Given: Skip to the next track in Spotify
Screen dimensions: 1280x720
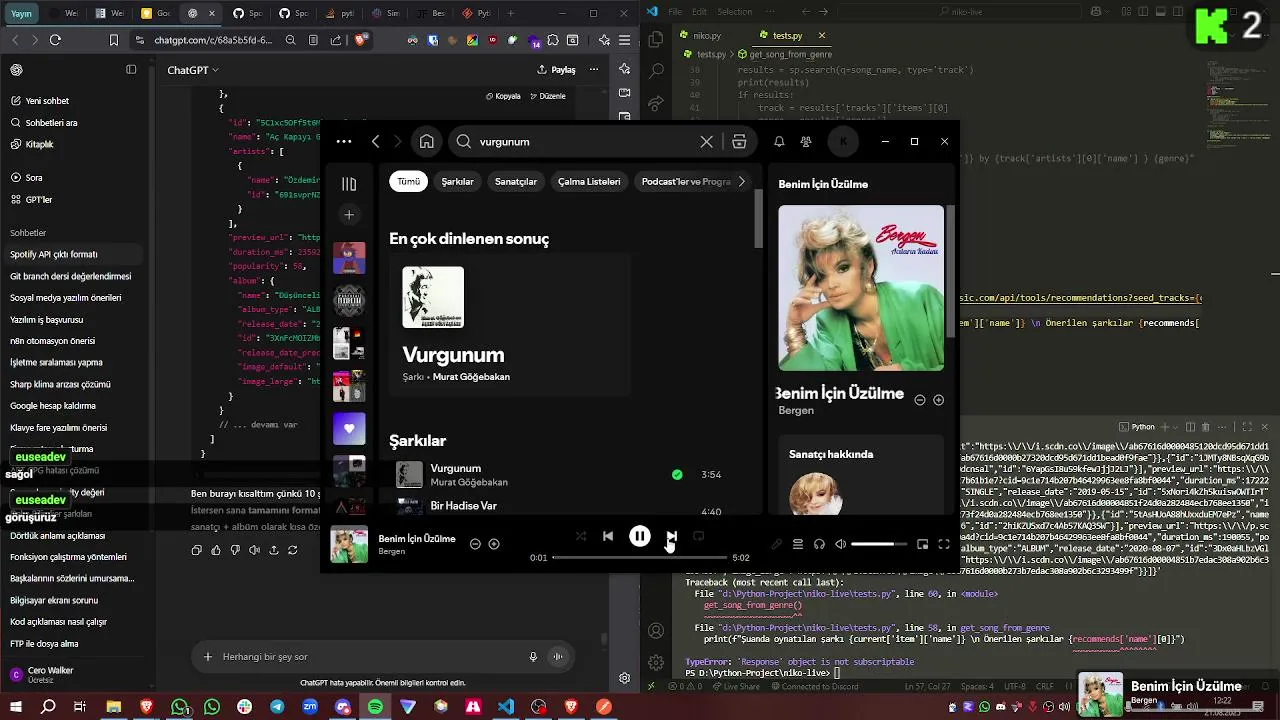Looking at the screenshot, I should click(x=672, y=536).
